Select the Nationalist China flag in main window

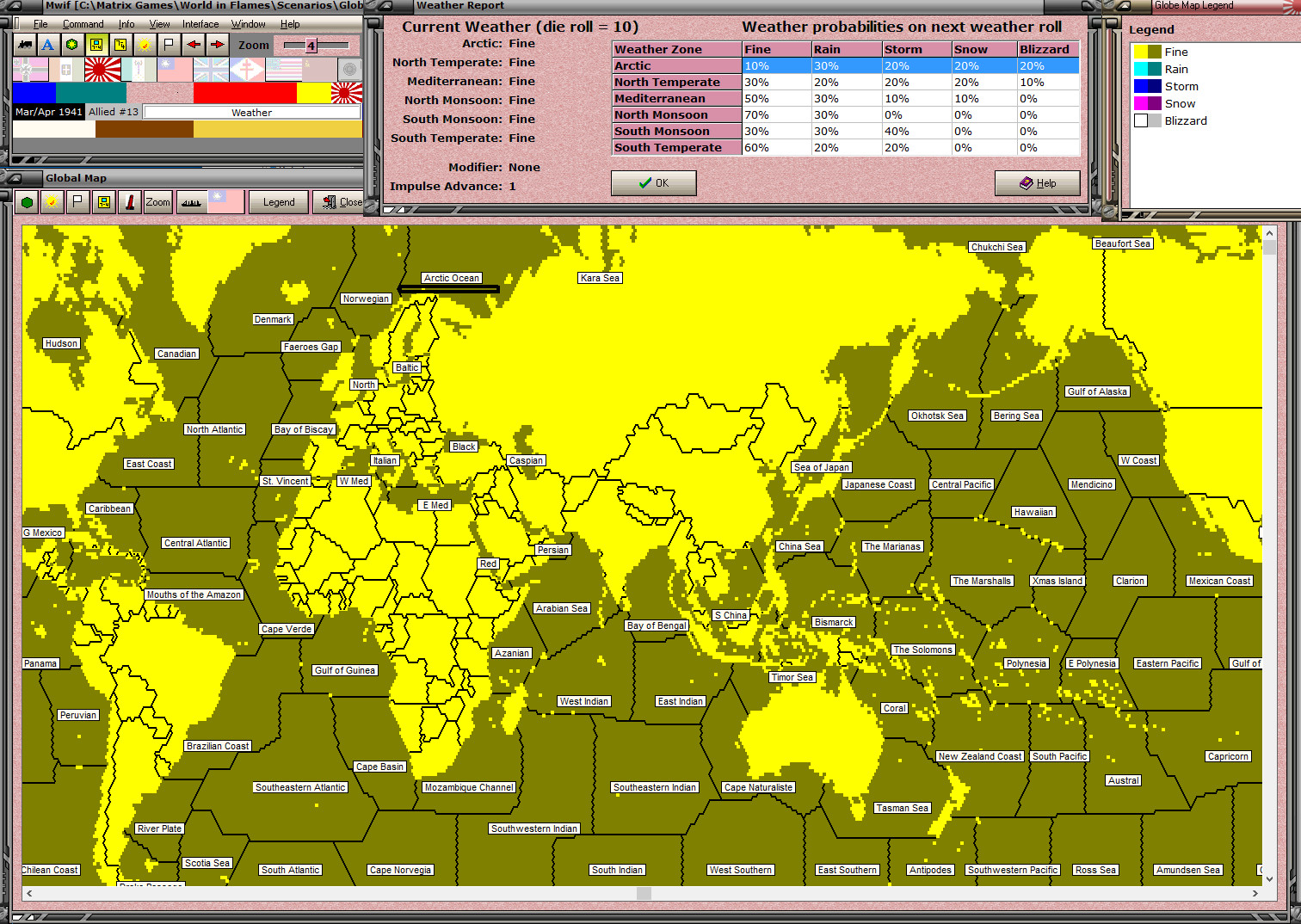(x=175, y=70)
